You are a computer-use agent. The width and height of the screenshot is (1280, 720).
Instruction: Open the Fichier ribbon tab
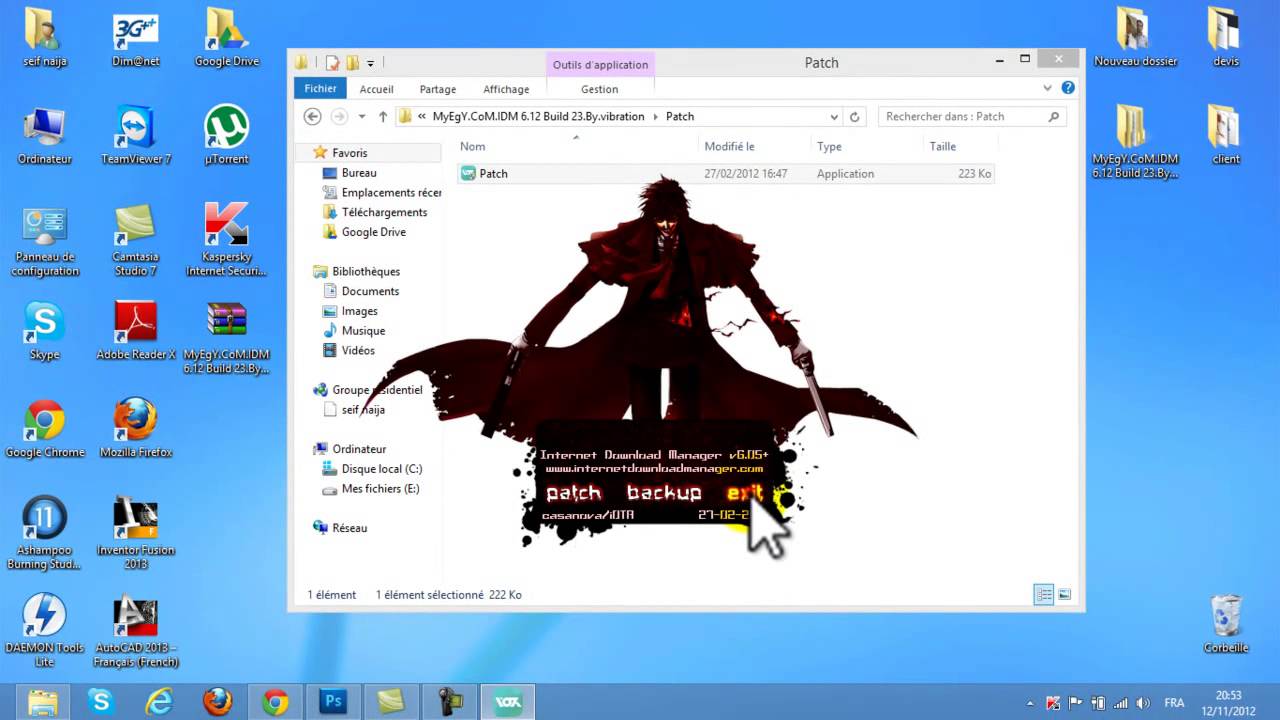320,88
